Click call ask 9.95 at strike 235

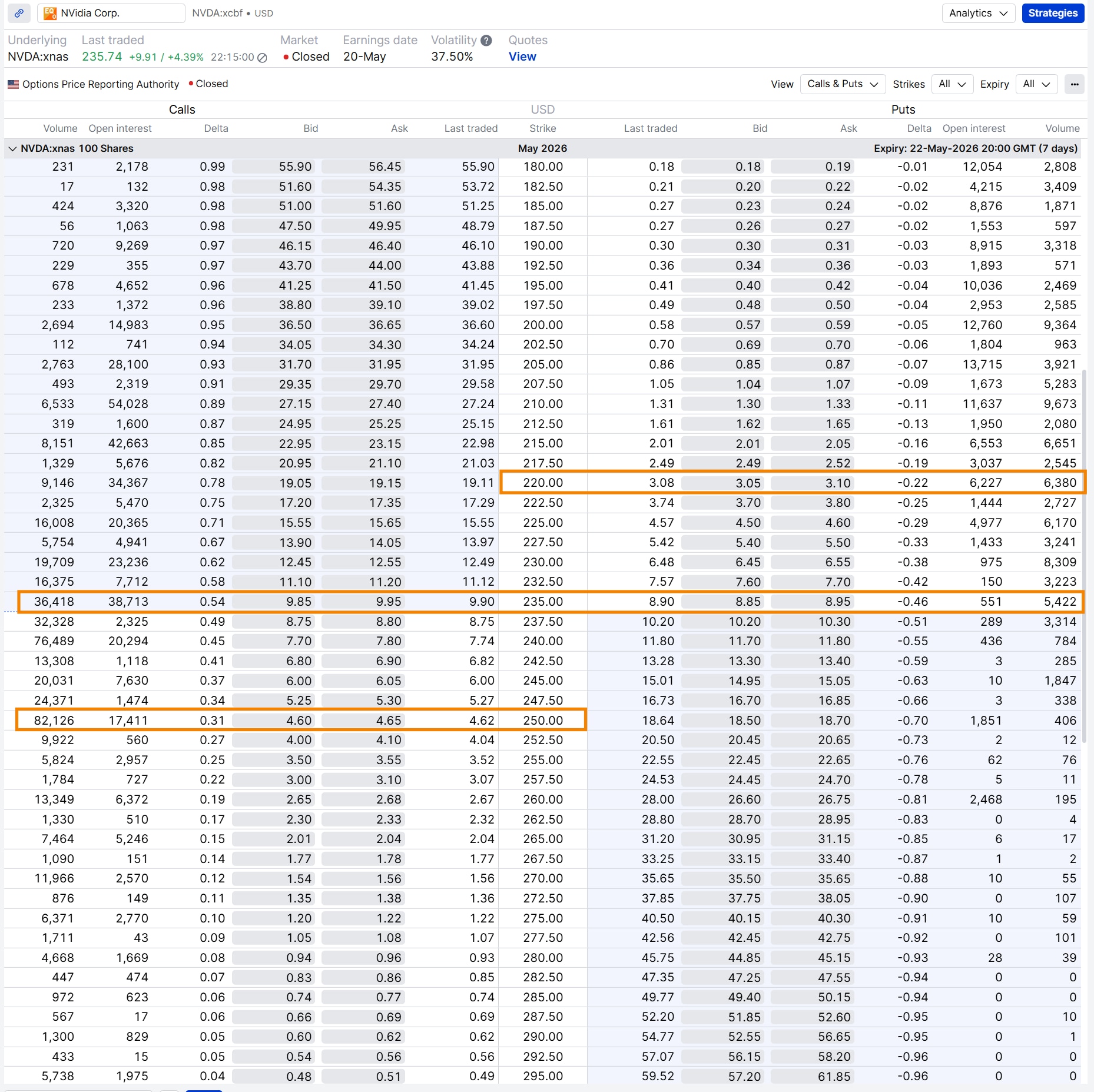click(x=363, y=602)
